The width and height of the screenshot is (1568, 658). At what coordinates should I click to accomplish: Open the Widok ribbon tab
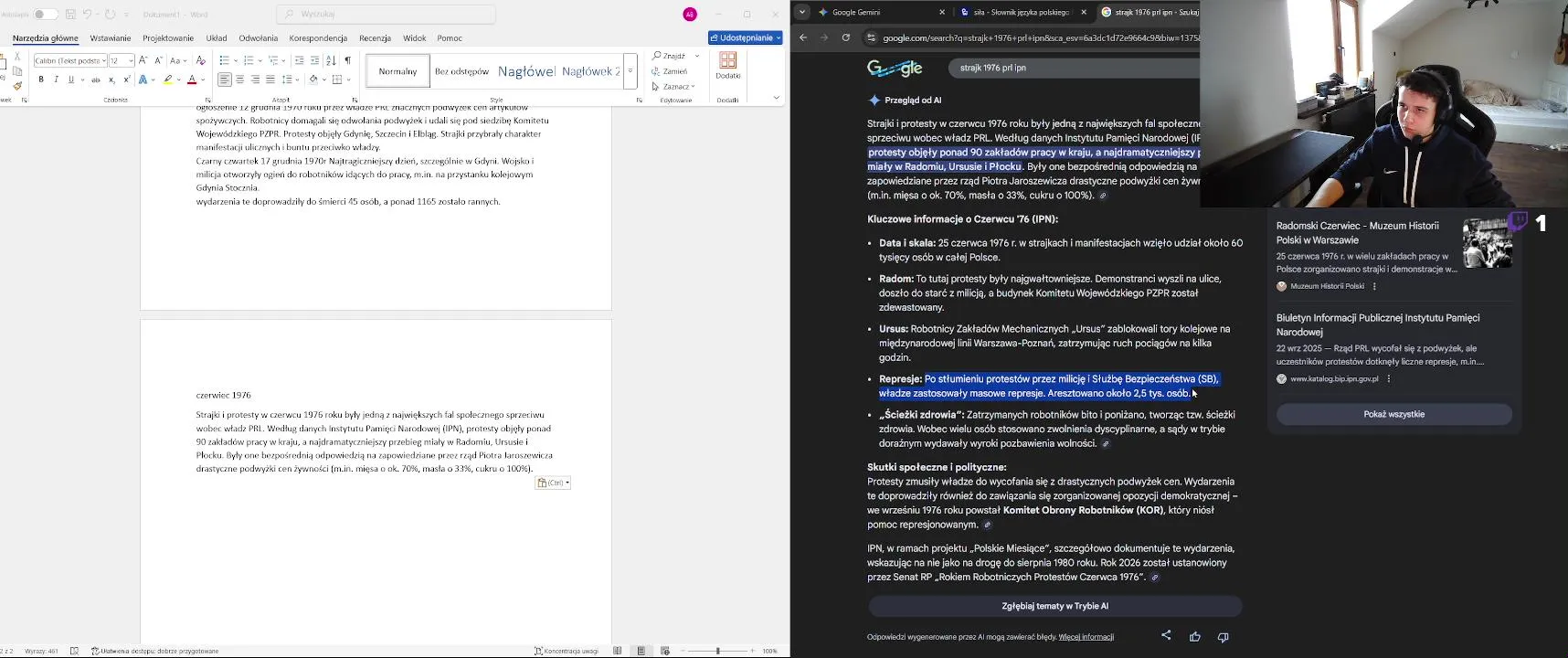coord(415,38)
